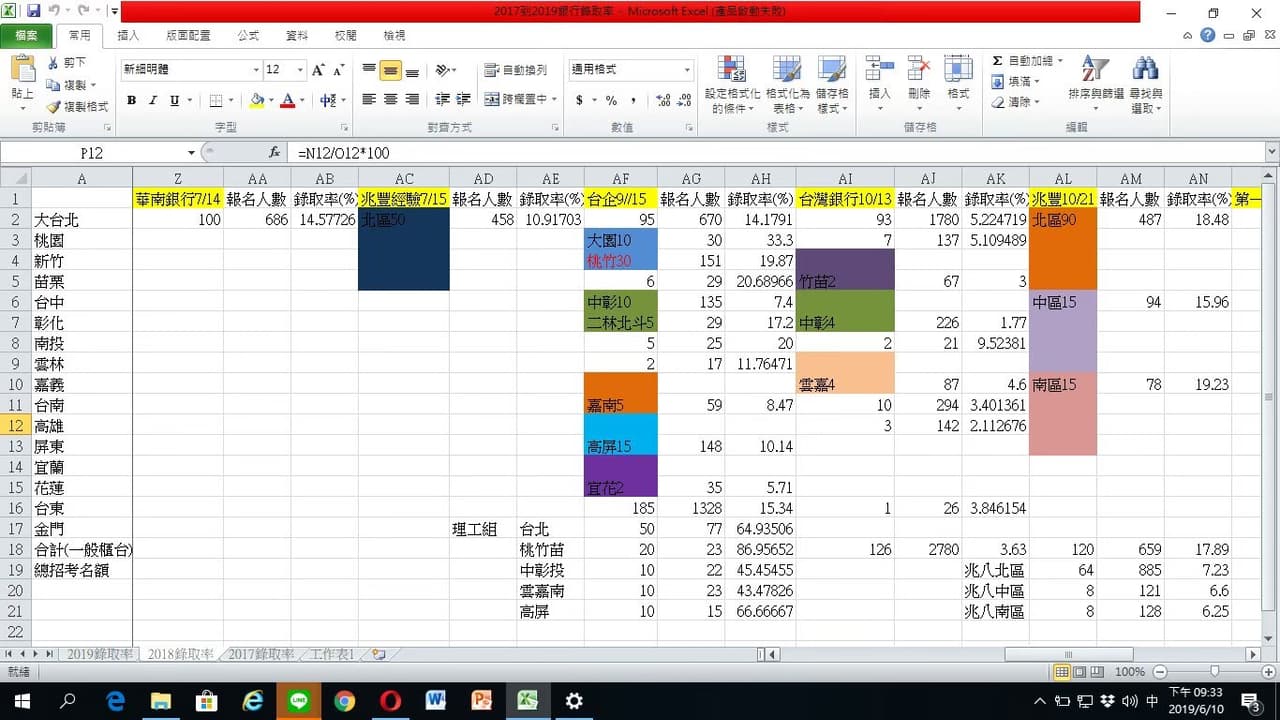Switch to the 公式 Formulas tab
The width and height of the screenshot is (1280, 720).
tap(248, 35)
